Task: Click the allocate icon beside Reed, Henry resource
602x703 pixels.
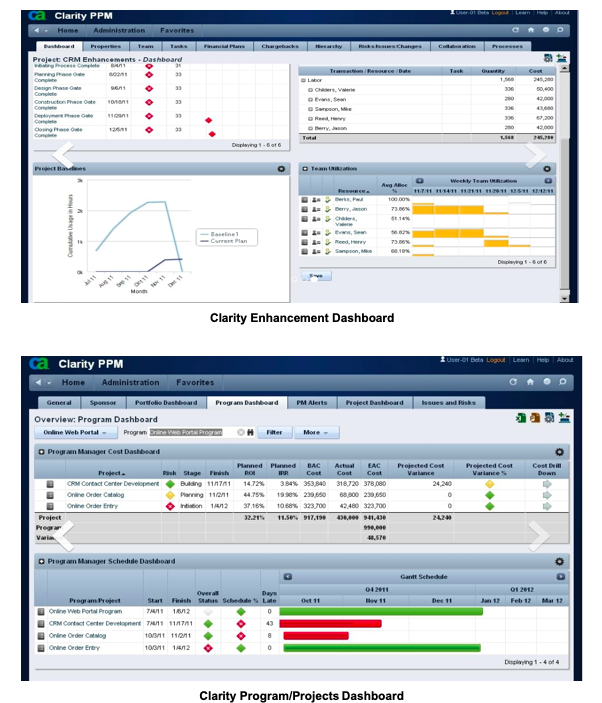Action: tap(328, 242)
